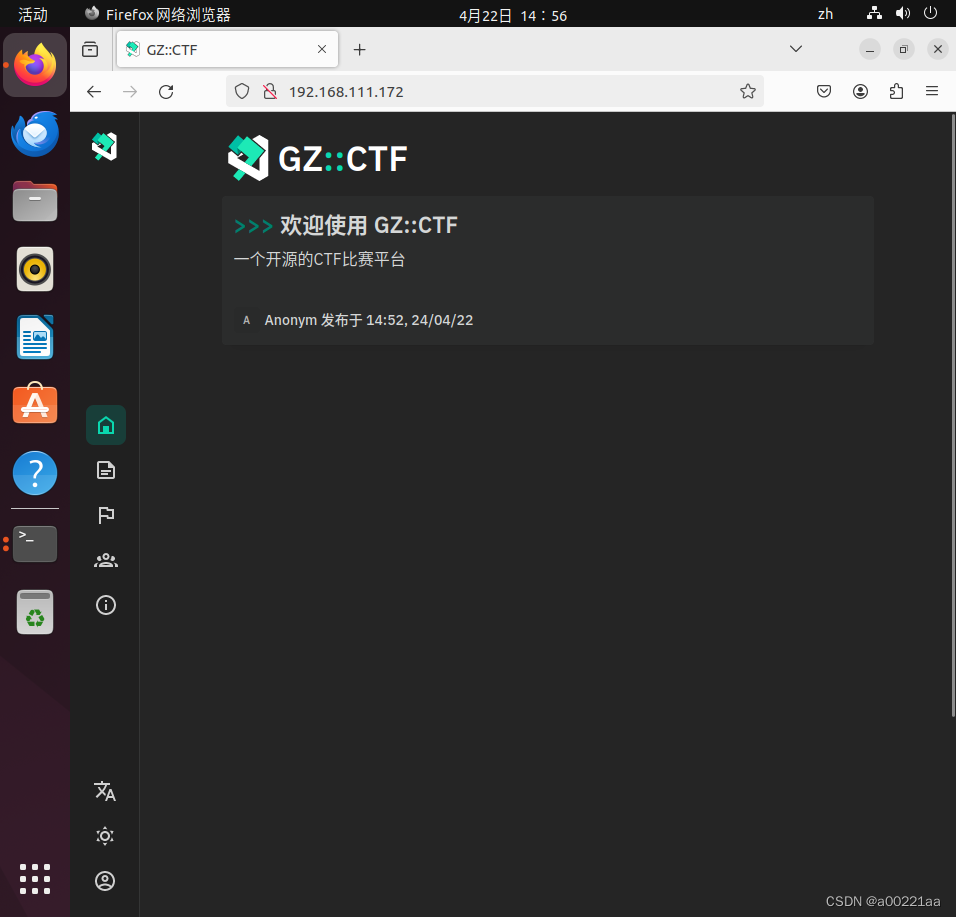Open the language switcher icon
The width and height of the screenshot is (956, 917).
tap(105, 791)
